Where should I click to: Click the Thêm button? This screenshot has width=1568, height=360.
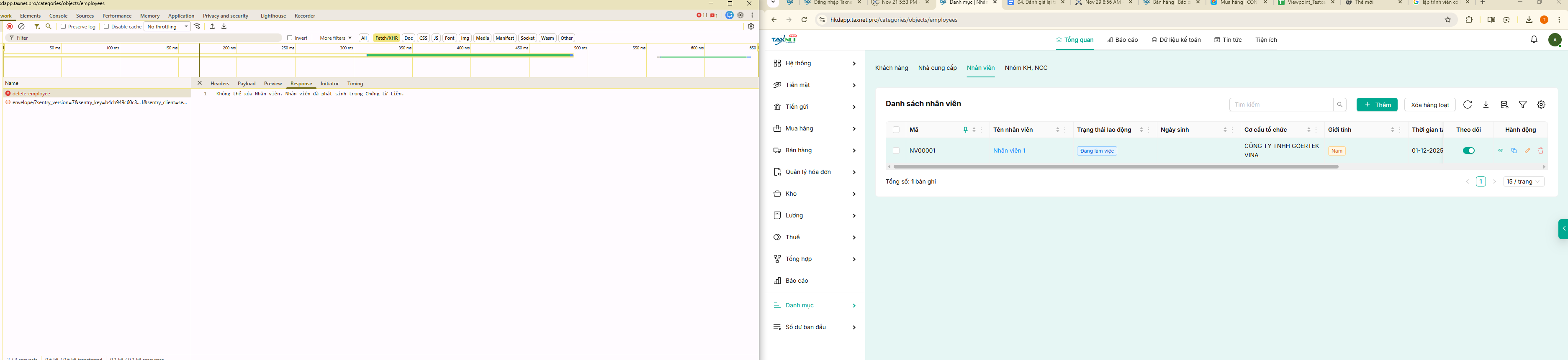(1378, 105)
